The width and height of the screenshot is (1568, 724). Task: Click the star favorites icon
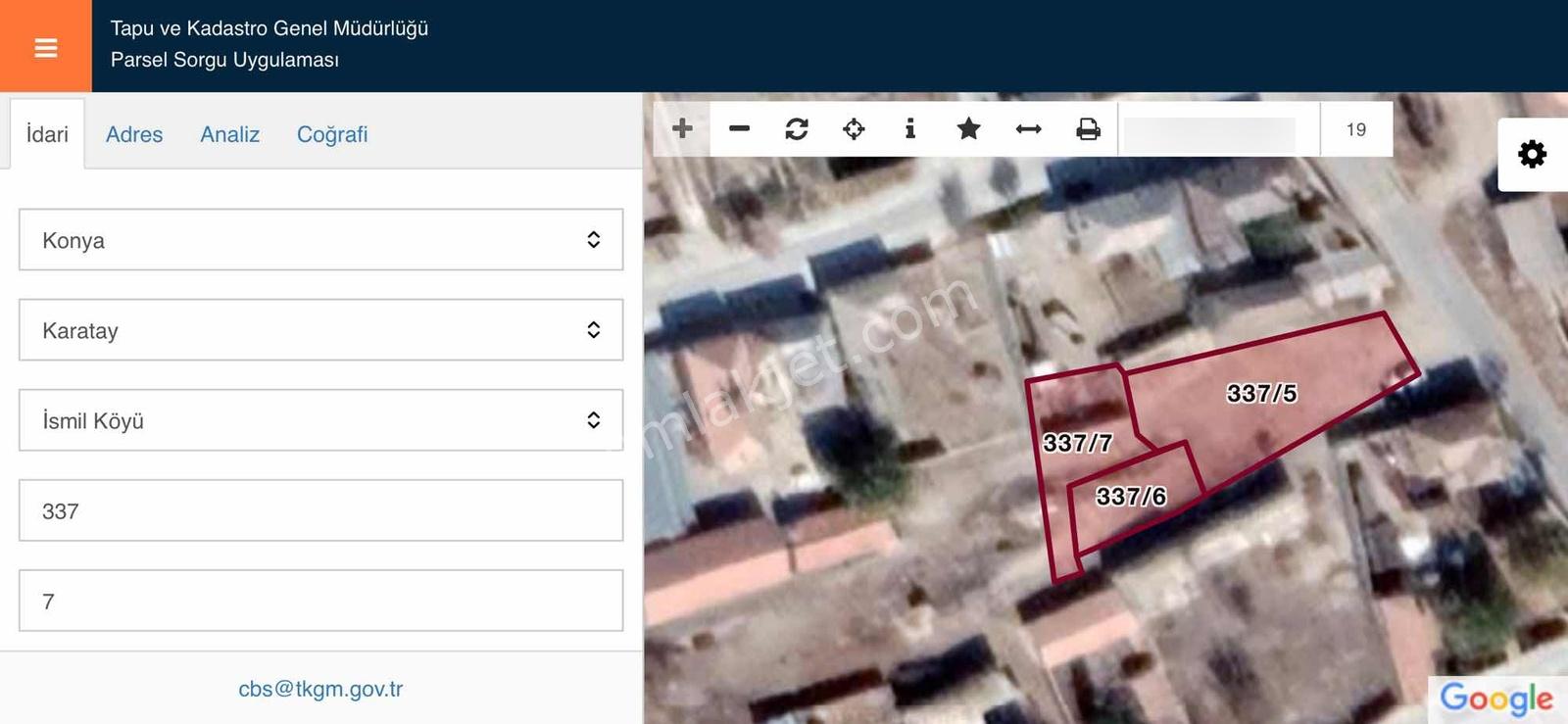968,128
